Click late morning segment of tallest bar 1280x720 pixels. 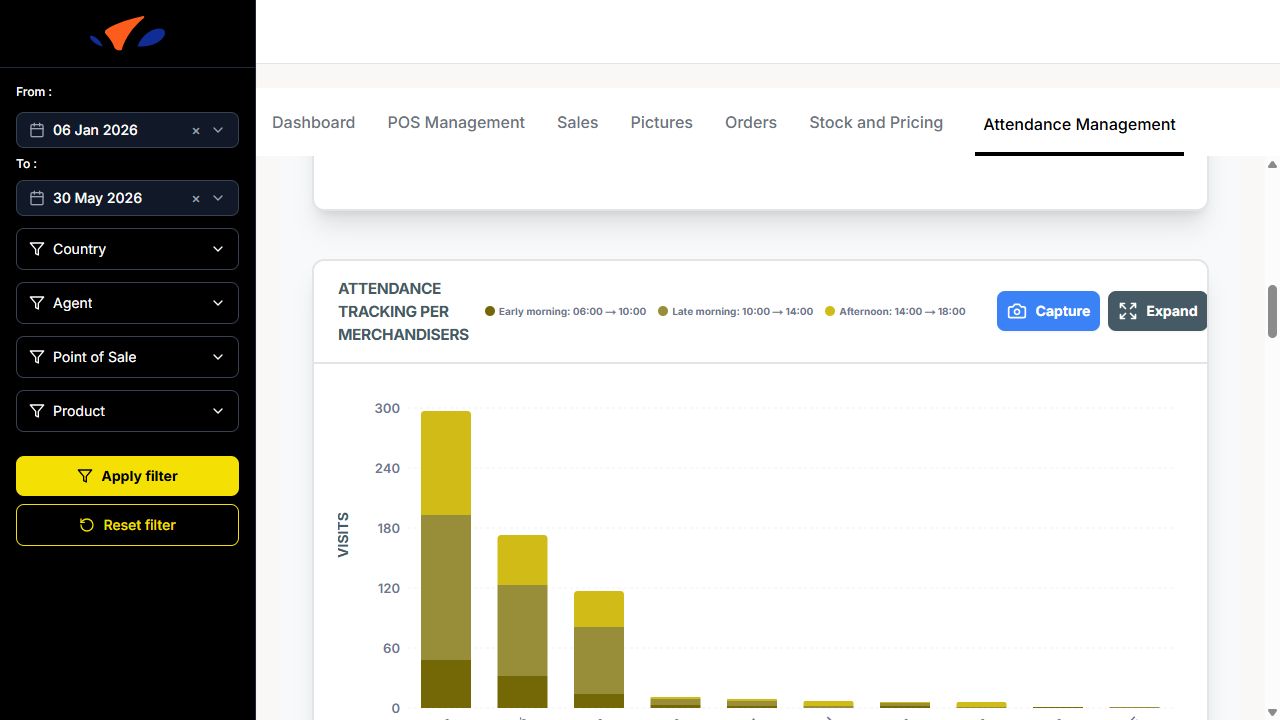446,587
